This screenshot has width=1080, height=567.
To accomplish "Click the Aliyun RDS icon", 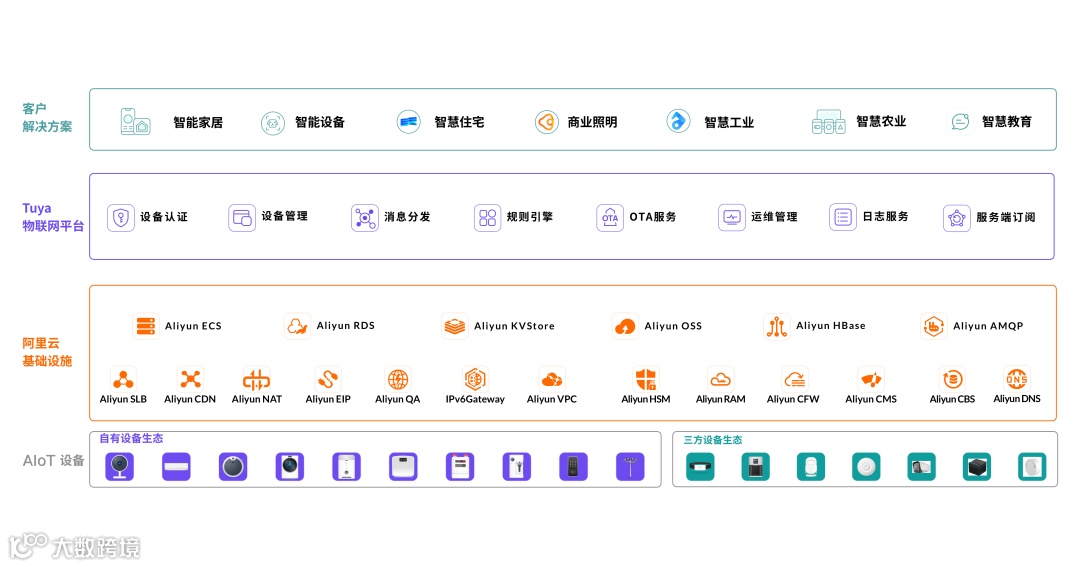I will tap(297, 326).
